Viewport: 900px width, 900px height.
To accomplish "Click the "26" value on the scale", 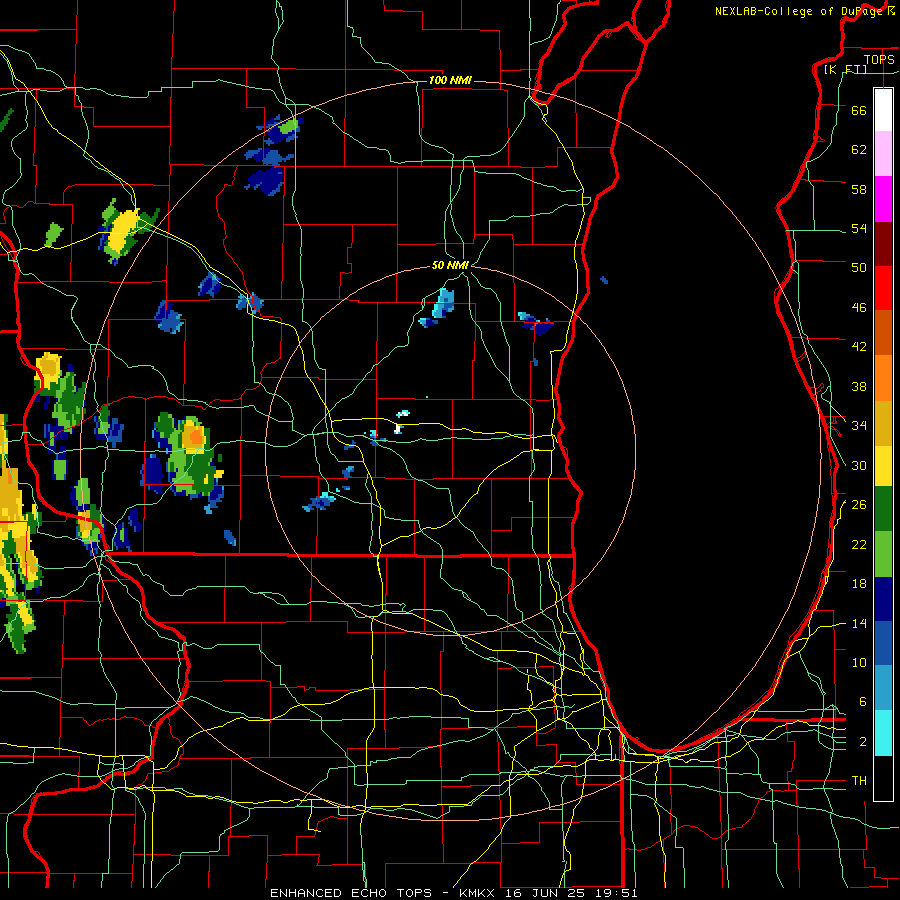I will coord(859,505).
